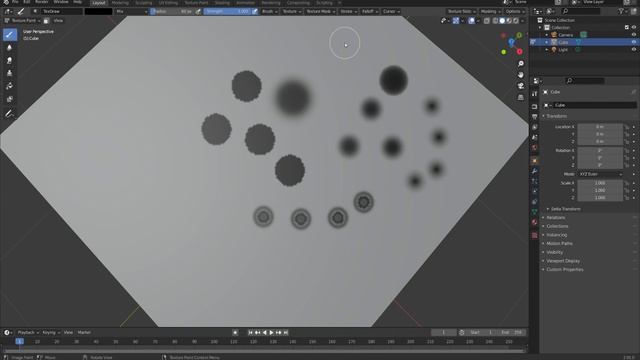The image size is (640, 360).
Task: Open the Texture dropdown in header
Action: point(292,11)
